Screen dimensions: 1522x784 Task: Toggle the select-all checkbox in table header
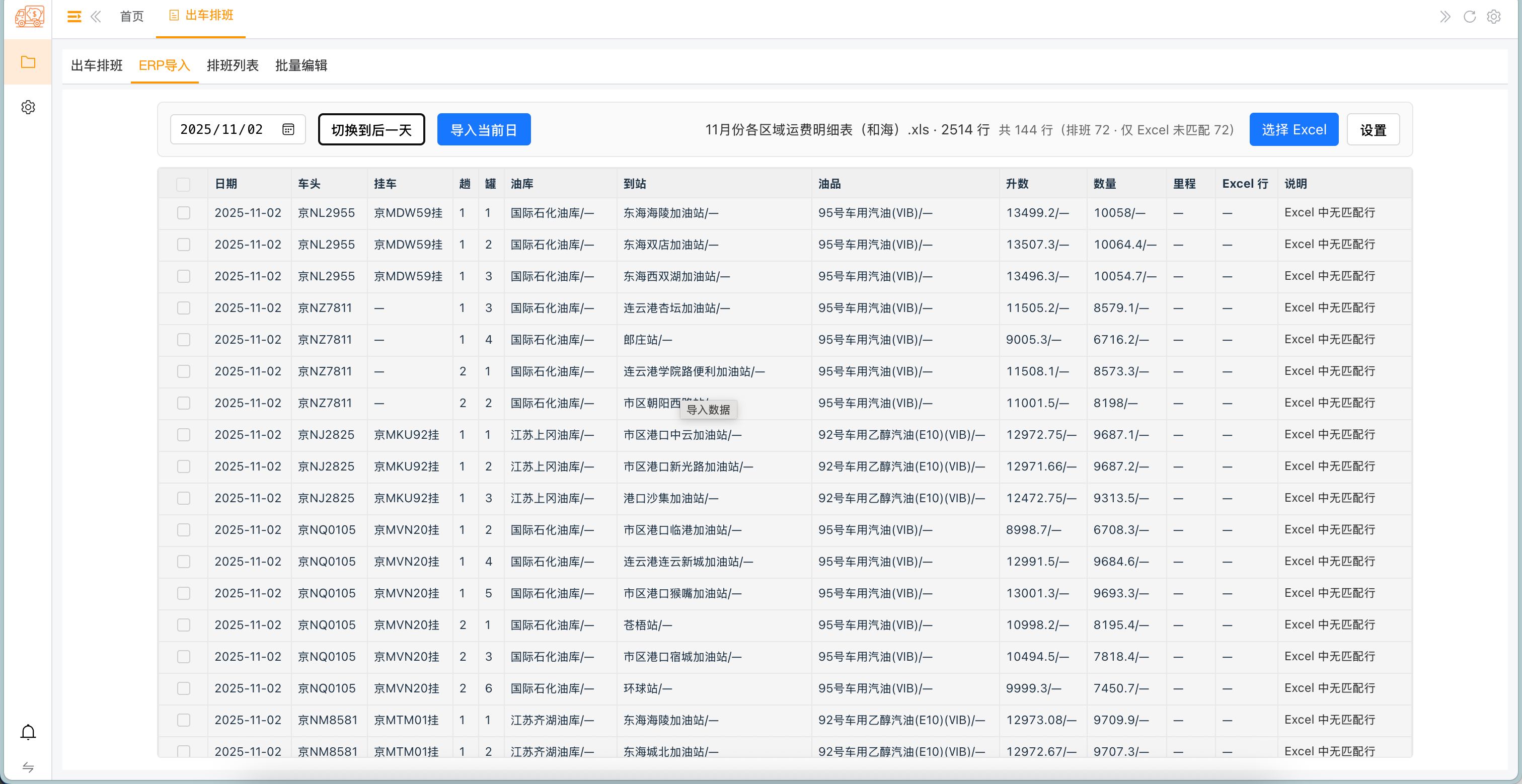point(184,185)
